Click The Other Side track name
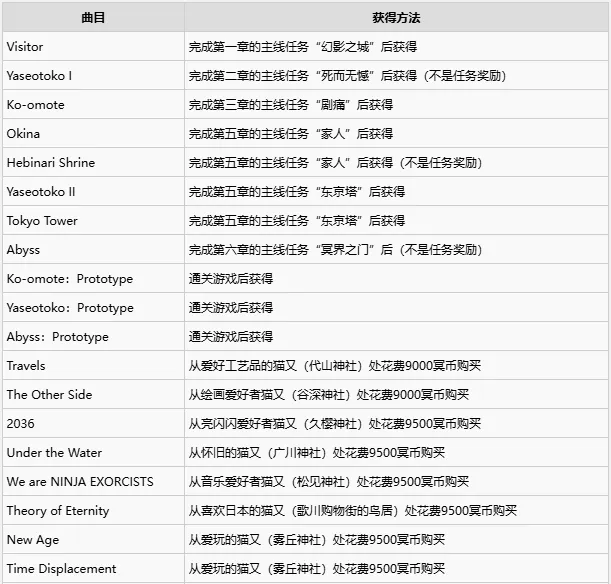611x584 pixels. [x=49, y=394]
